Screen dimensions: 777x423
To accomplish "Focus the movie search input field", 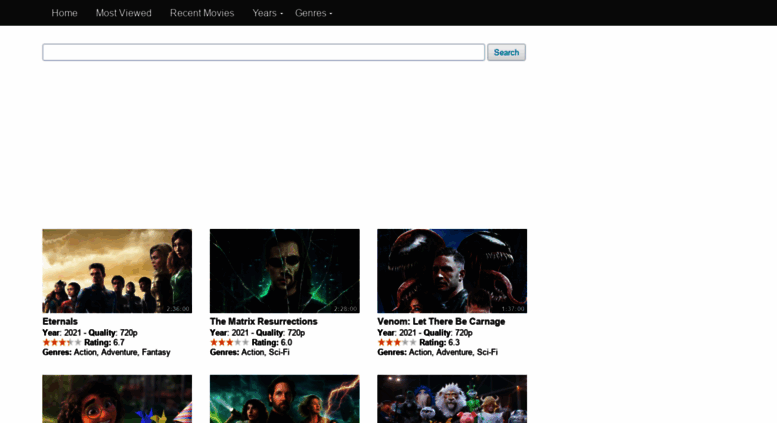I will coord(264,52).
